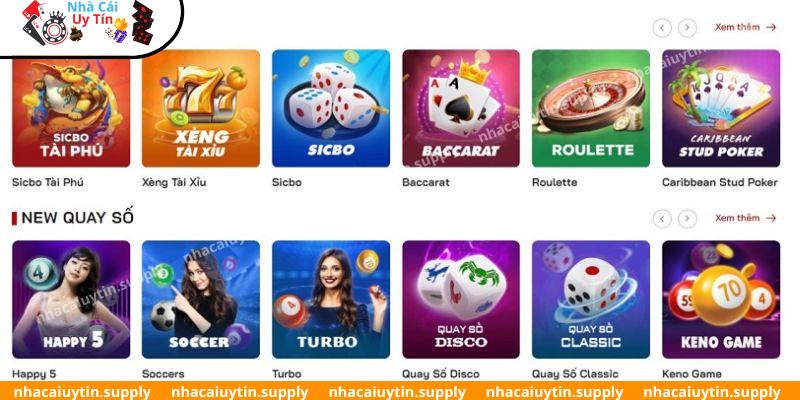This screenshot has width=800, height=400.
Task: Open the Sicbo Tài Phú game tile
Action: [71, 108]
